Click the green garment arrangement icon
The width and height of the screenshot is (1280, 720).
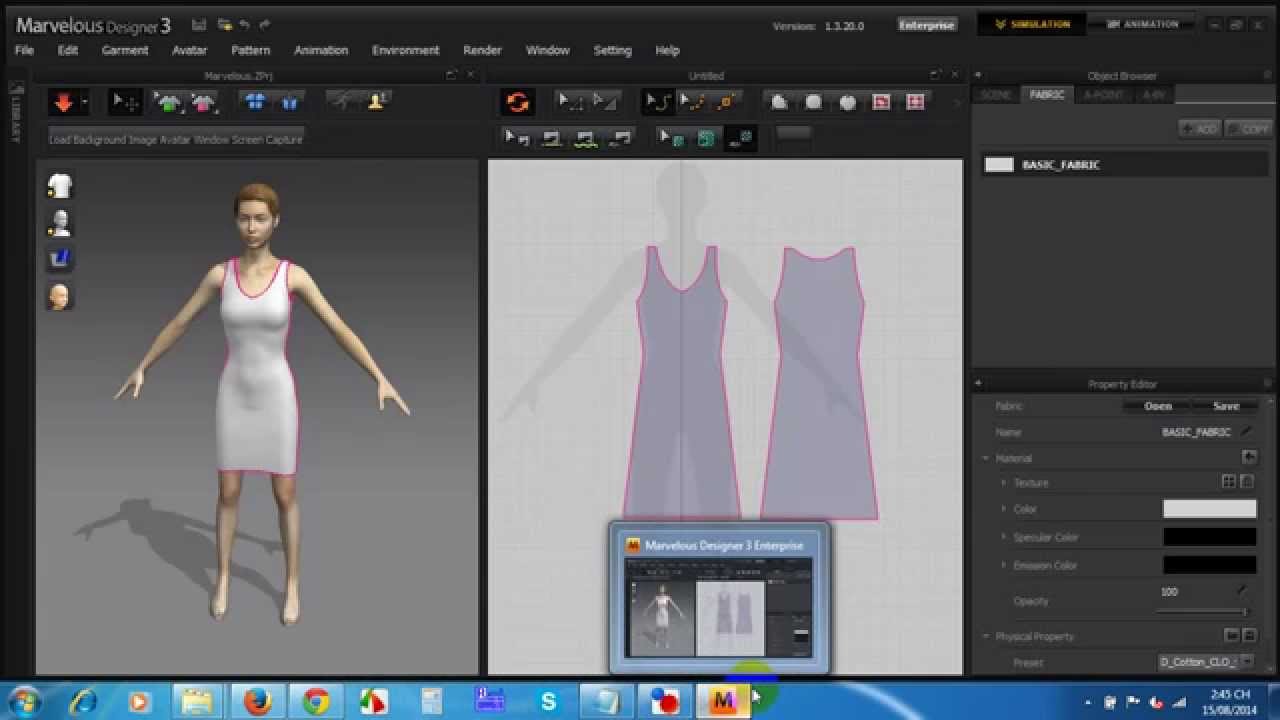[170, 102]
